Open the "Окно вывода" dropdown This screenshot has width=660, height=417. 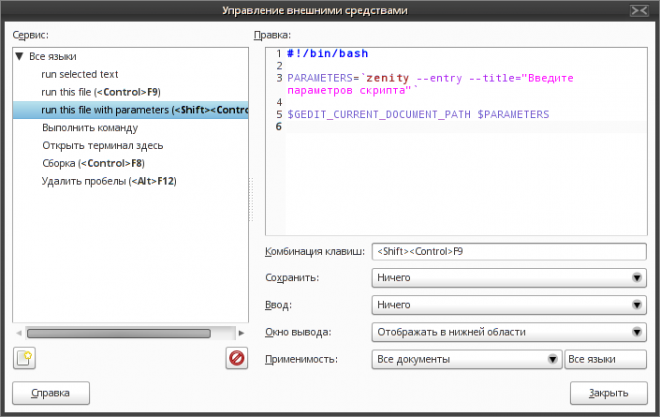(508, 332)
